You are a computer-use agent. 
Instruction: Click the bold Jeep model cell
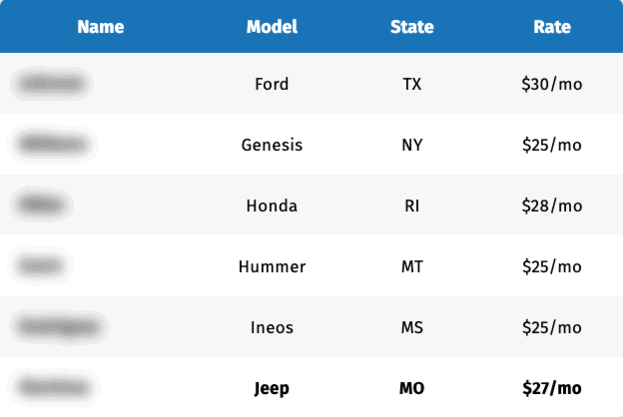click(272, 388)
